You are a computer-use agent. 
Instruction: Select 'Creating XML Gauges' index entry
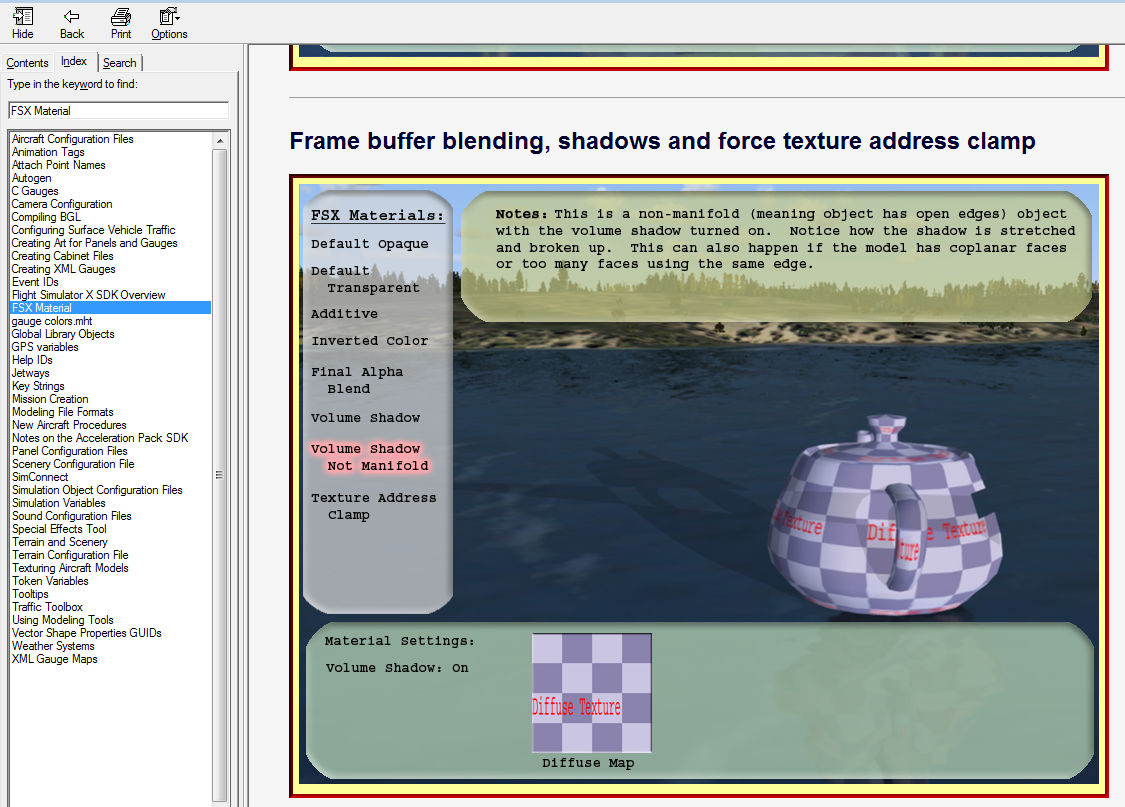click(64, 269)
